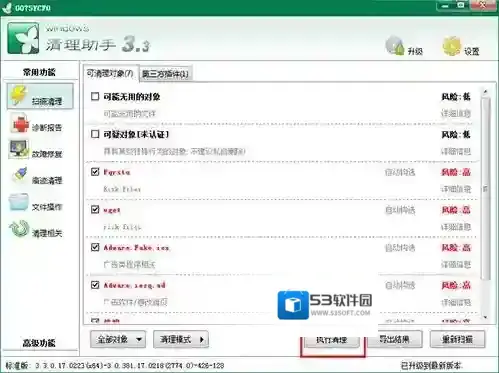Open 详细信息 for Adware.zerg.ud
Image resolution: width=499 pixels, height=373 pixels.
(456, 302)
